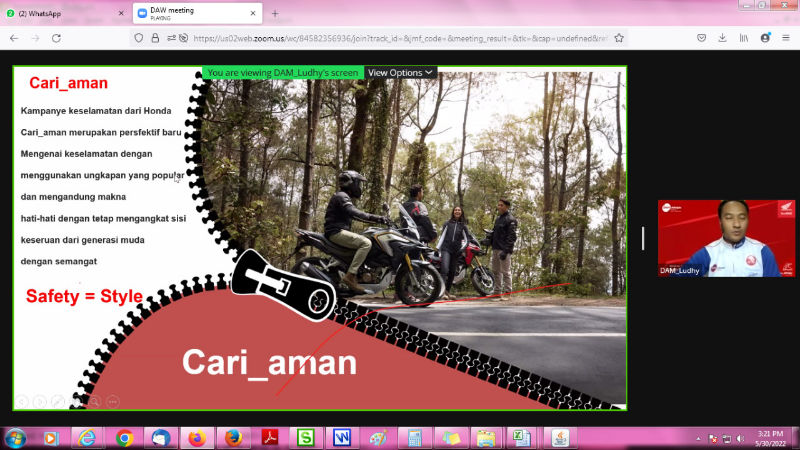The image size is (800, 450).
Task: Expand the View Options dropdown
Action: pyautogui.click(x=400, y=73)
